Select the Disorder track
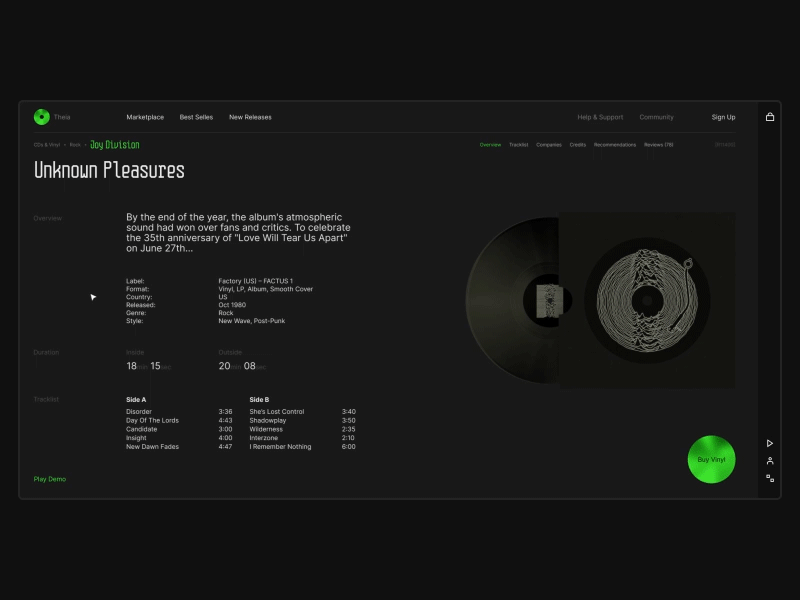This screenshot has width=800, height=600. [x=139, y=411]
